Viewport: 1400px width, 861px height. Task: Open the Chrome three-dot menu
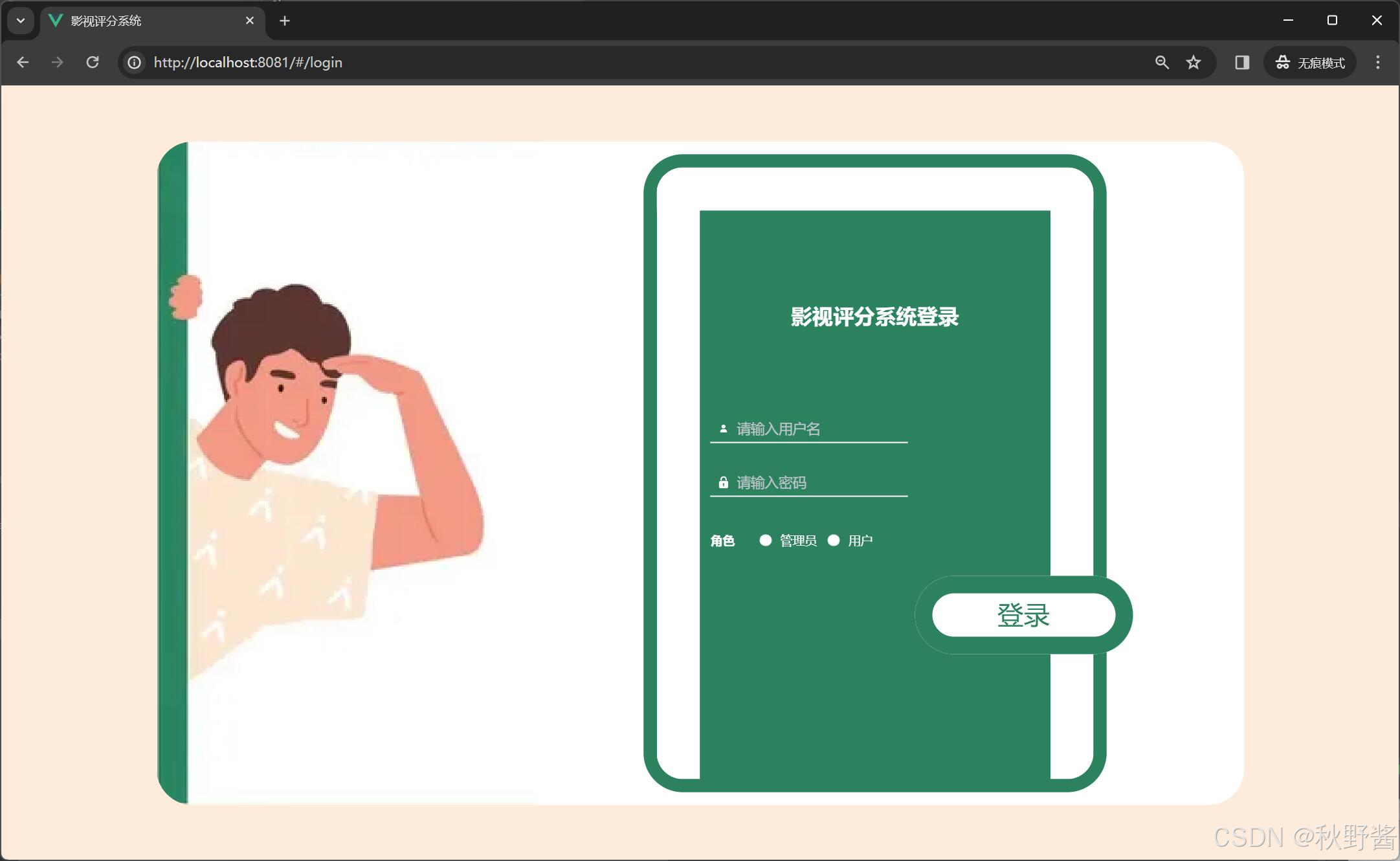coord(1377,62)
